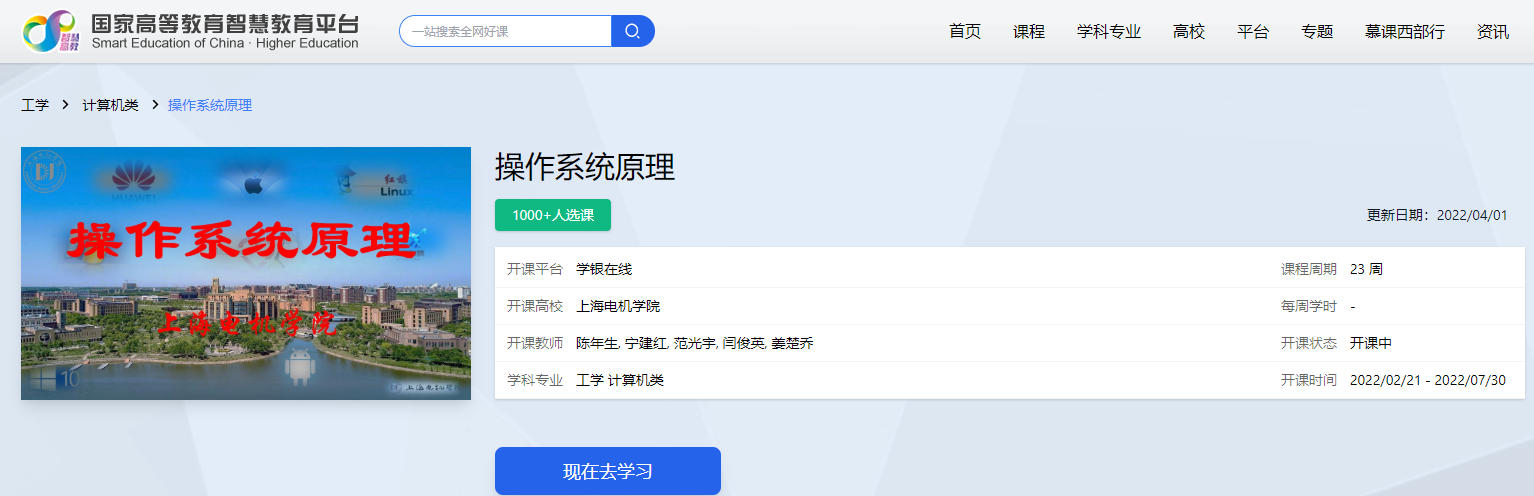Open the 高校 navigation item
This screenshot has height=496, width=1534.
click(1189, 32)
